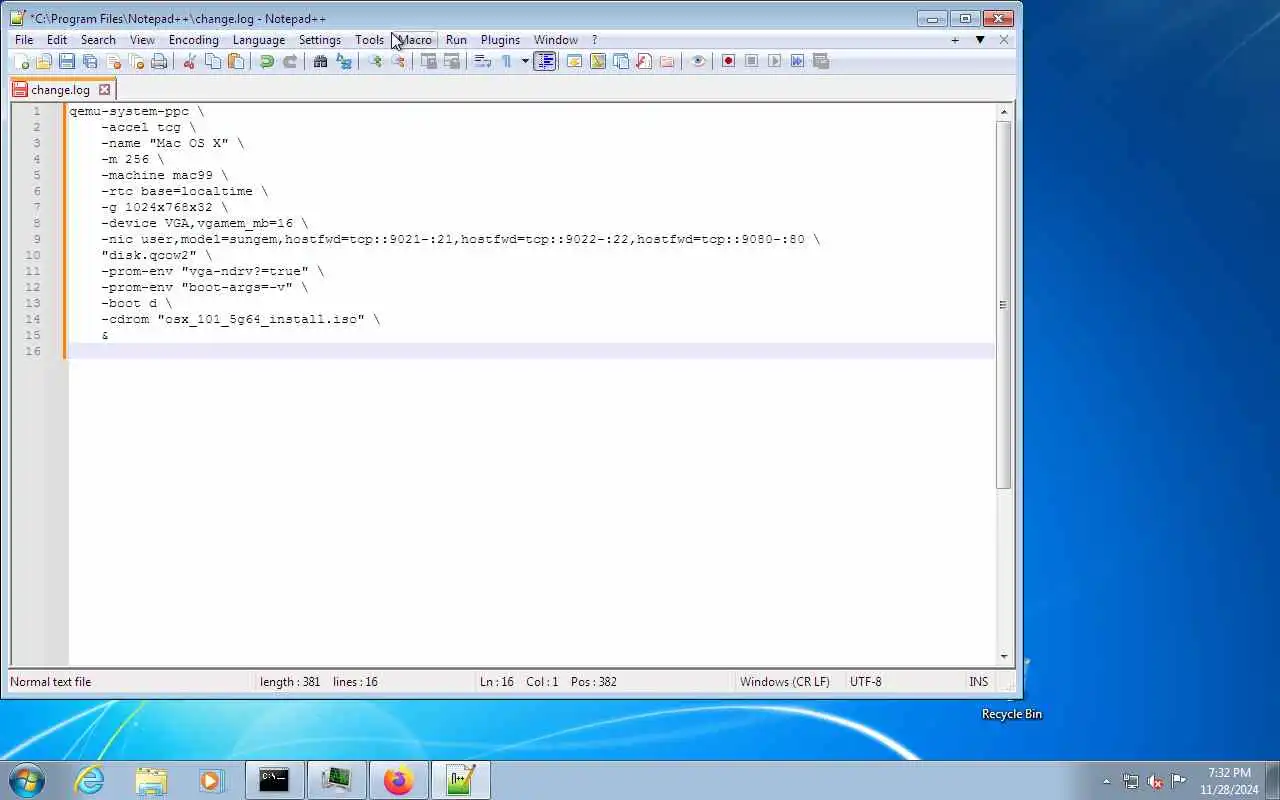
Task: Open the document list down-arrow at menu bar right
Action: pyautogui.click(x=980, y=40)
